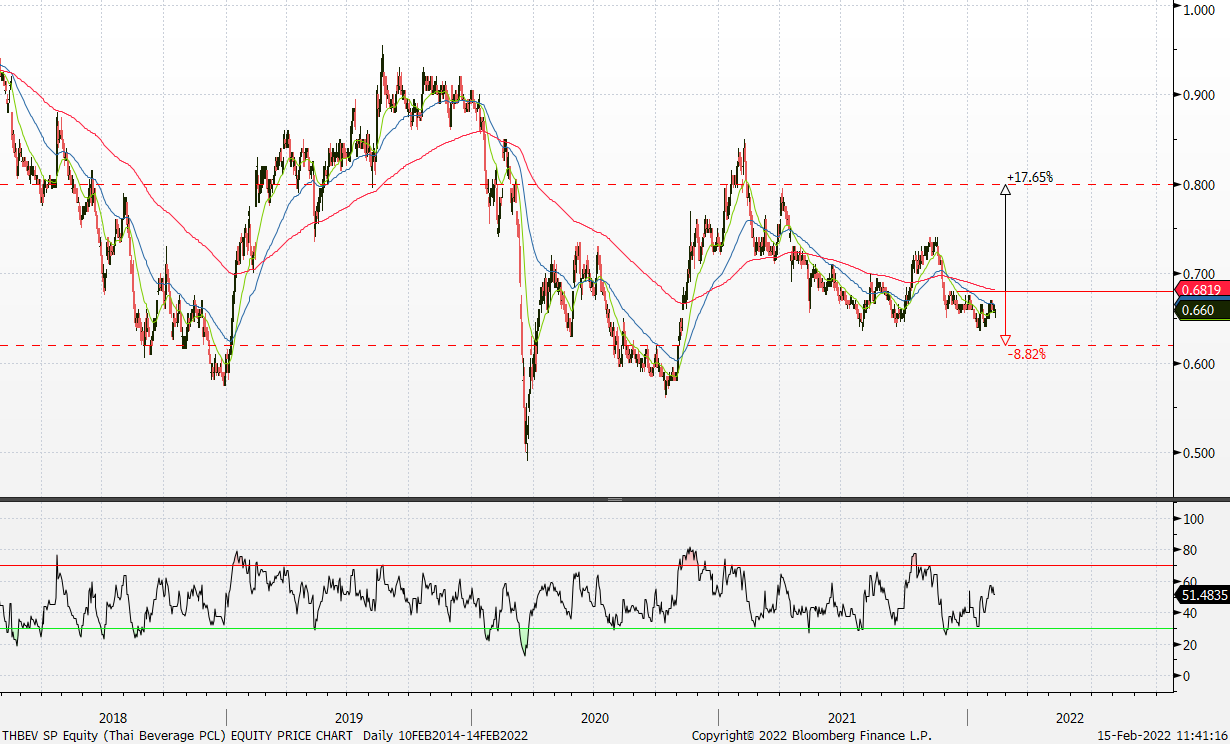Click the 2021 label on time axis
The width and height of the screenshot is (1230, 744).
pyautogui.click(x=841, y=718)
